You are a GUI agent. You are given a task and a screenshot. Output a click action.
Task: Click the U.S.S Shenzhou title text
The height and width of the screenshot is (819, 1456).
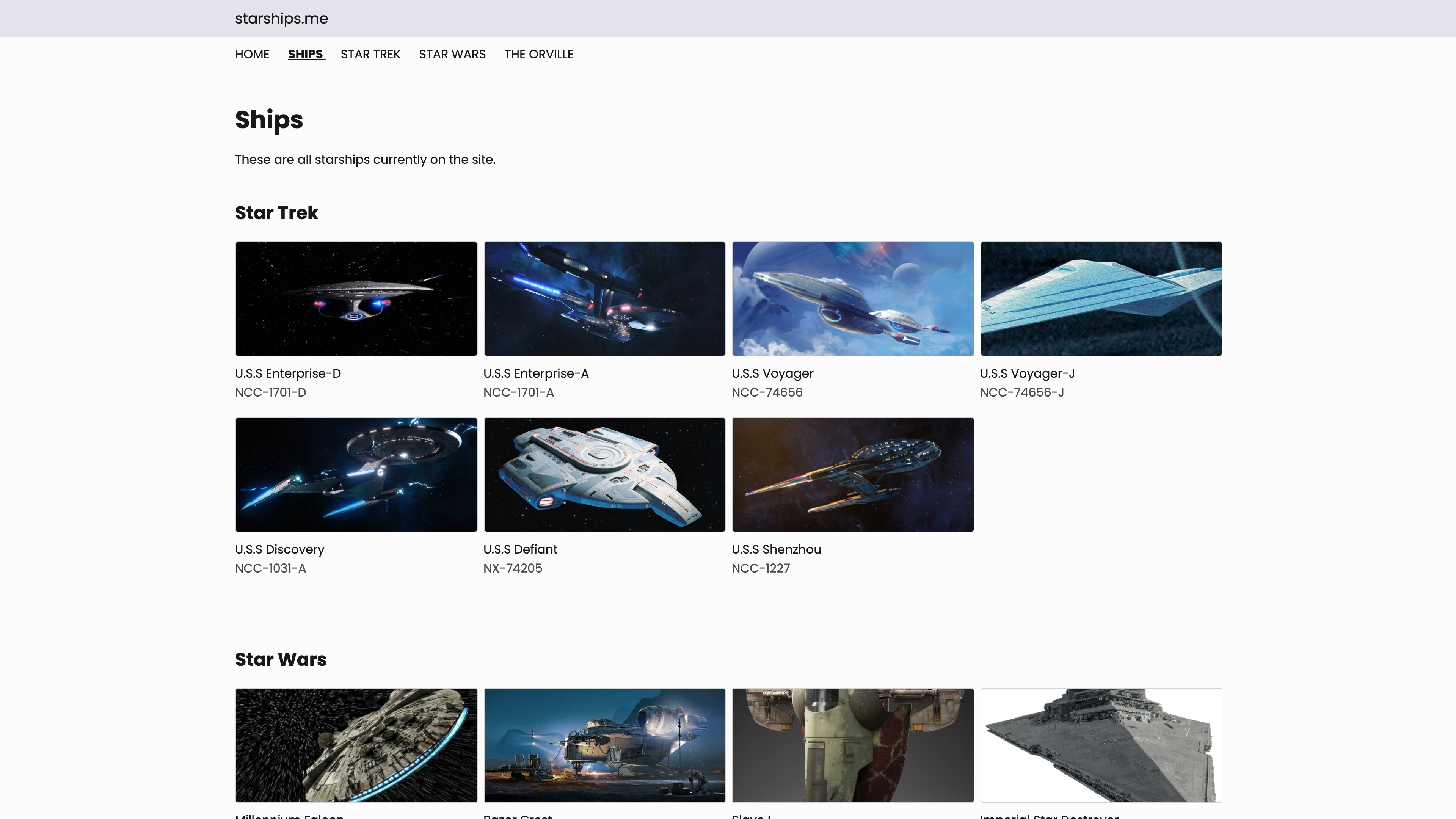click(776, 549)
